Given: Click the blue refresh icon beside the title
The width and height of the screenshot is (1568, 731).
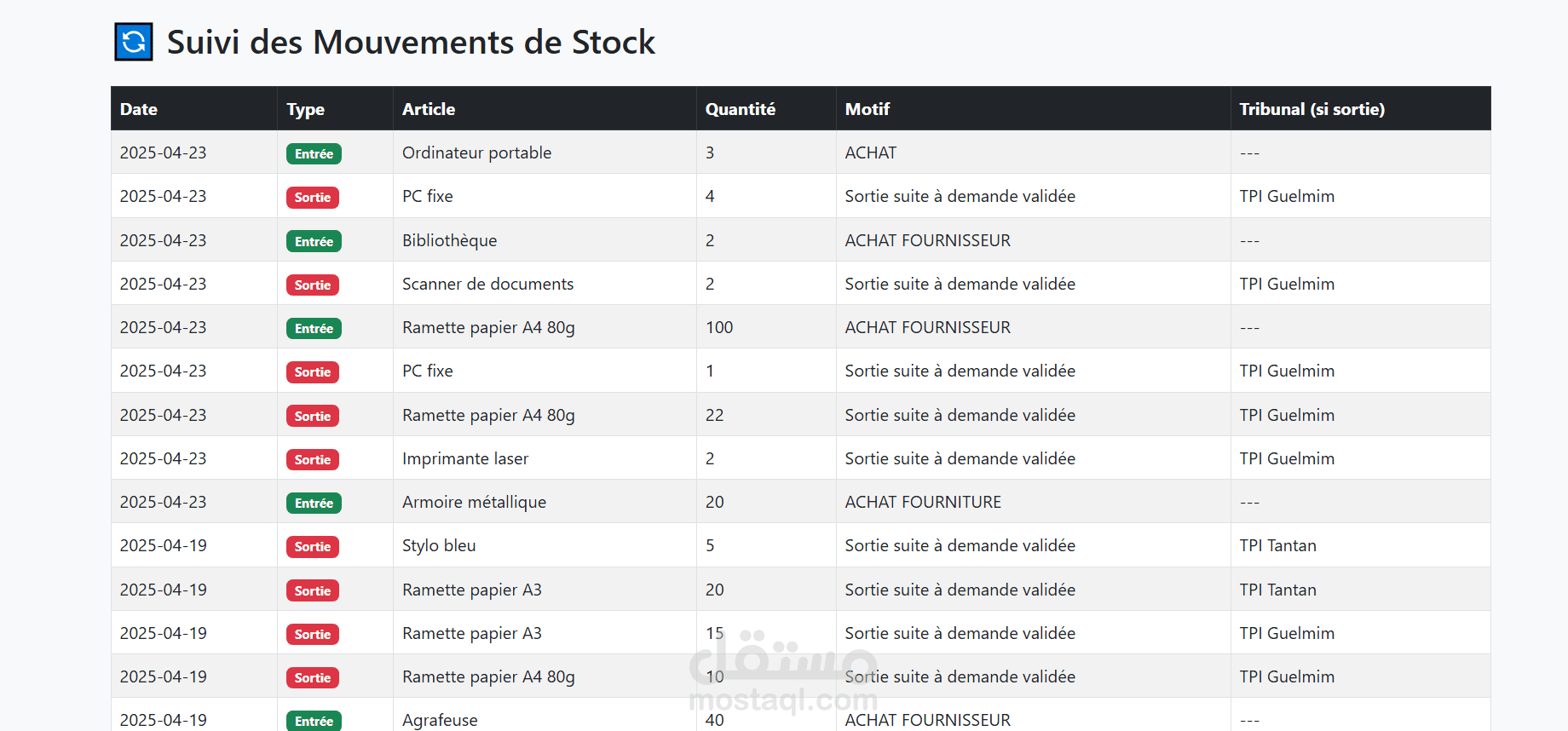Looking at the screenshot, I should click(134, 42).
